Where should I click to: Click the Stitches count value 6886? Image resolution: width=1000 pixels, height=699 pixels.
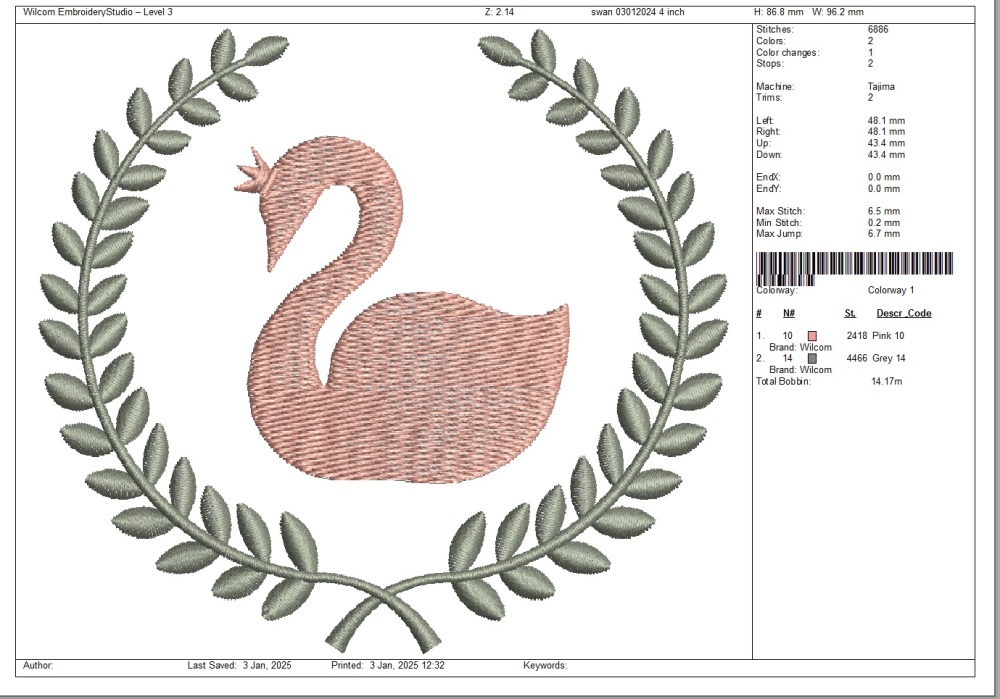(x=879, y=30)
